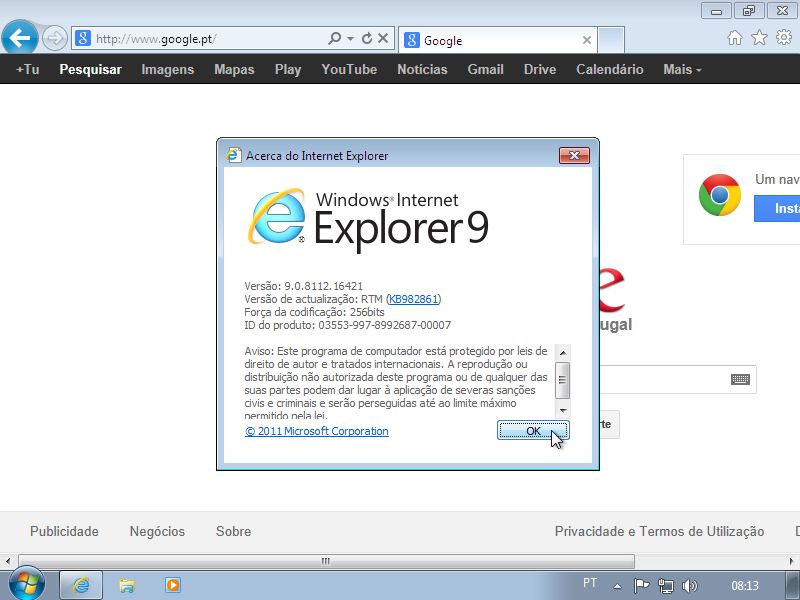Close the Acerca do Internet Explorer dialog
Screen dimensions: 800x600
pos(574,156)
